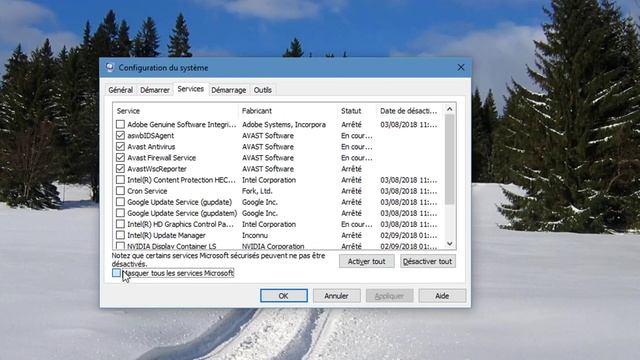
Task: Click Arrêté status in Cron Service row
Action: (x=351, y=191)
